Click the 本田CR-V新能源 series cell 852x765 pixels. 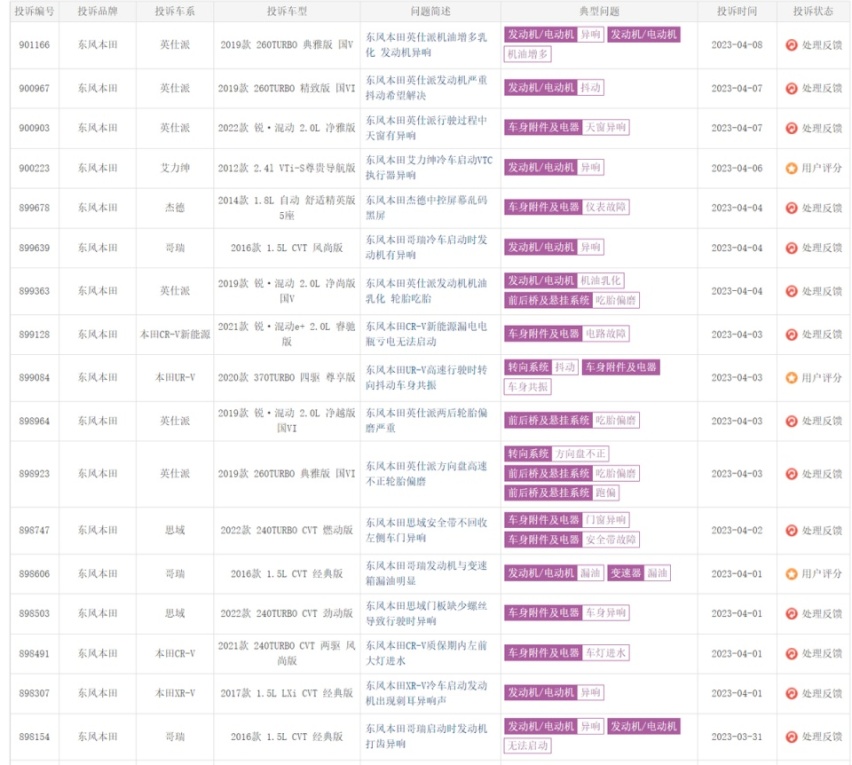175,334
